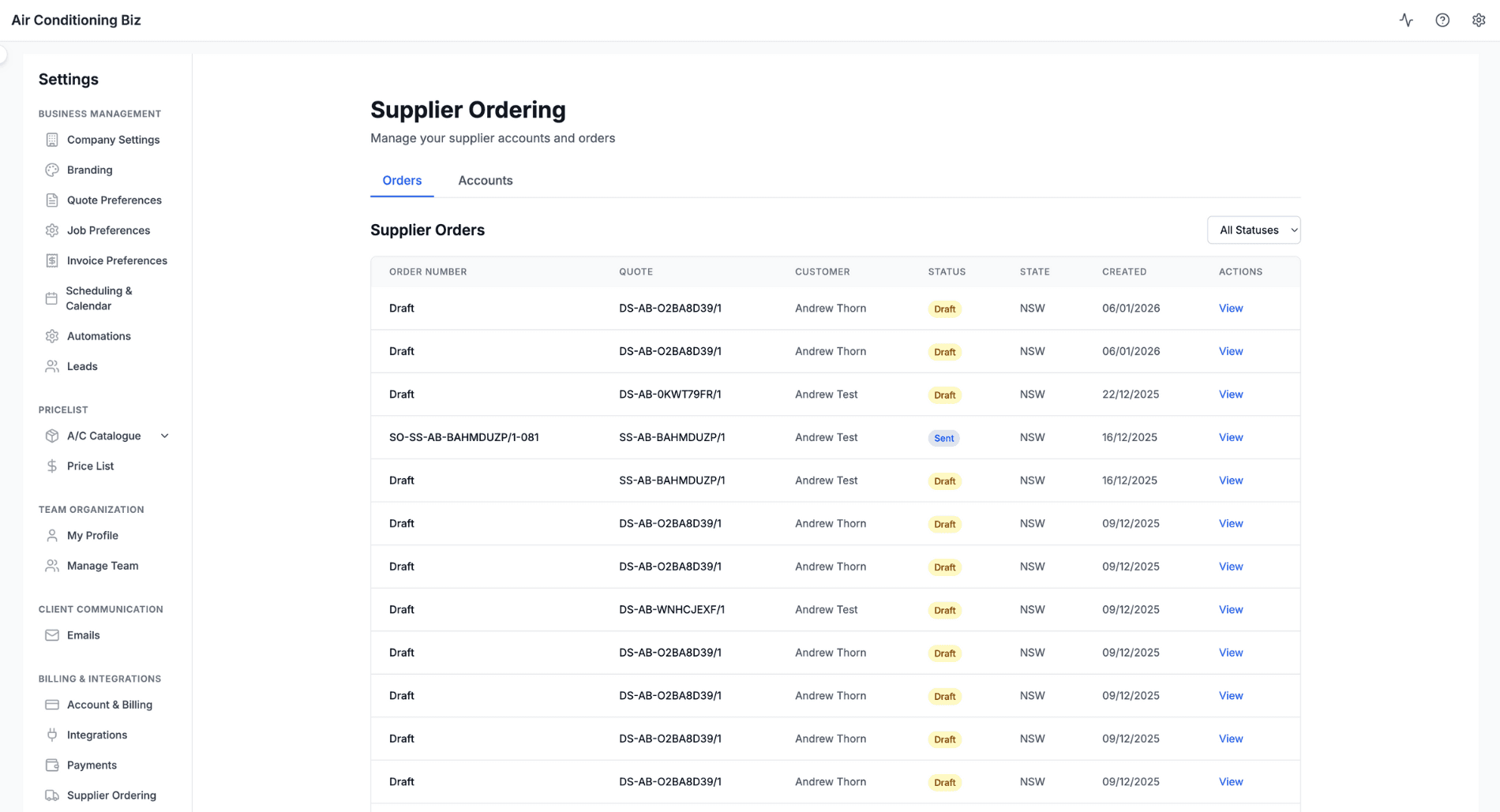The height and width of the screenshot is (812, 1500).
Task: Select the Orders tab
Action: [402, 180]
